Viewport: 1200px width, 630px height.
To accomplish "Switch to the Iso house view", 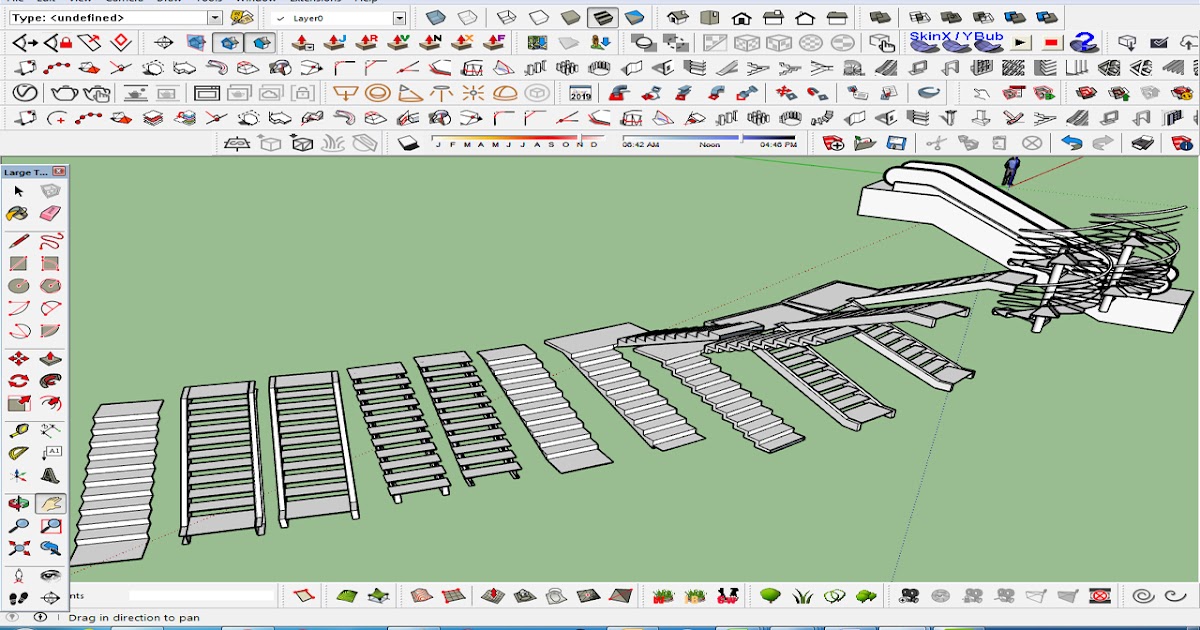I will [678, 18].
